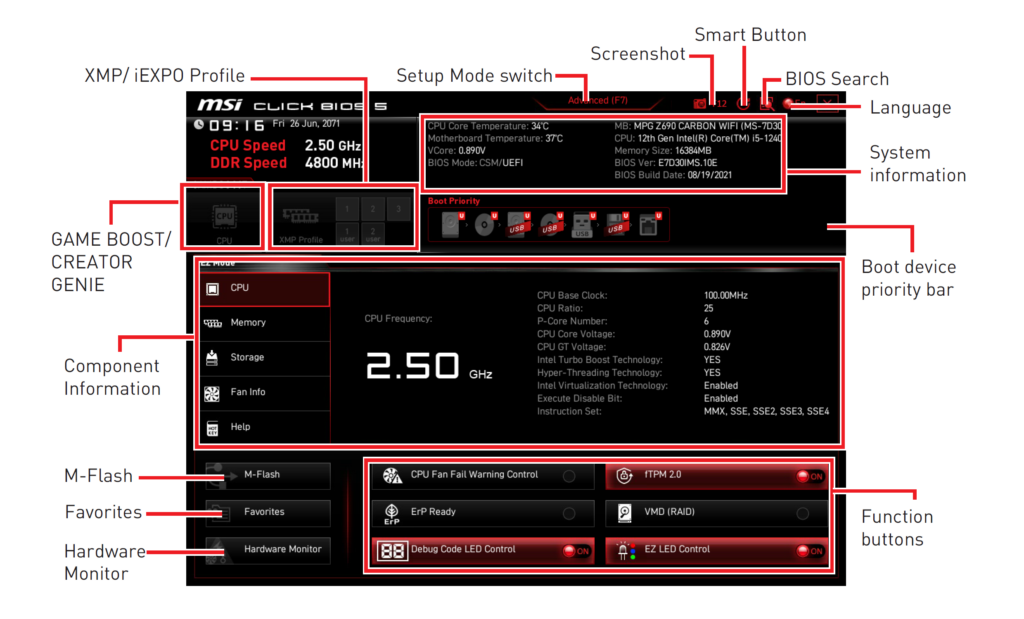Screen dimensions: 1024x619
Task: Click the DDR Speed 4800 MHz readout
Action: click(286, 163)
